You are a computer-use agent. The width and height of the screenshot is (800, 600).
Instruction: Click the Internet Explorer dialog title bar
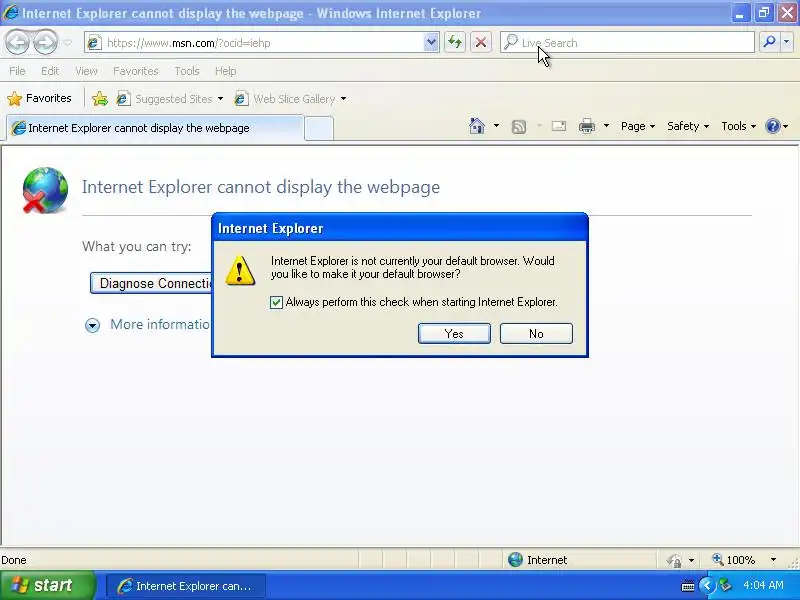pyautogui.click(x=399, y=228)
